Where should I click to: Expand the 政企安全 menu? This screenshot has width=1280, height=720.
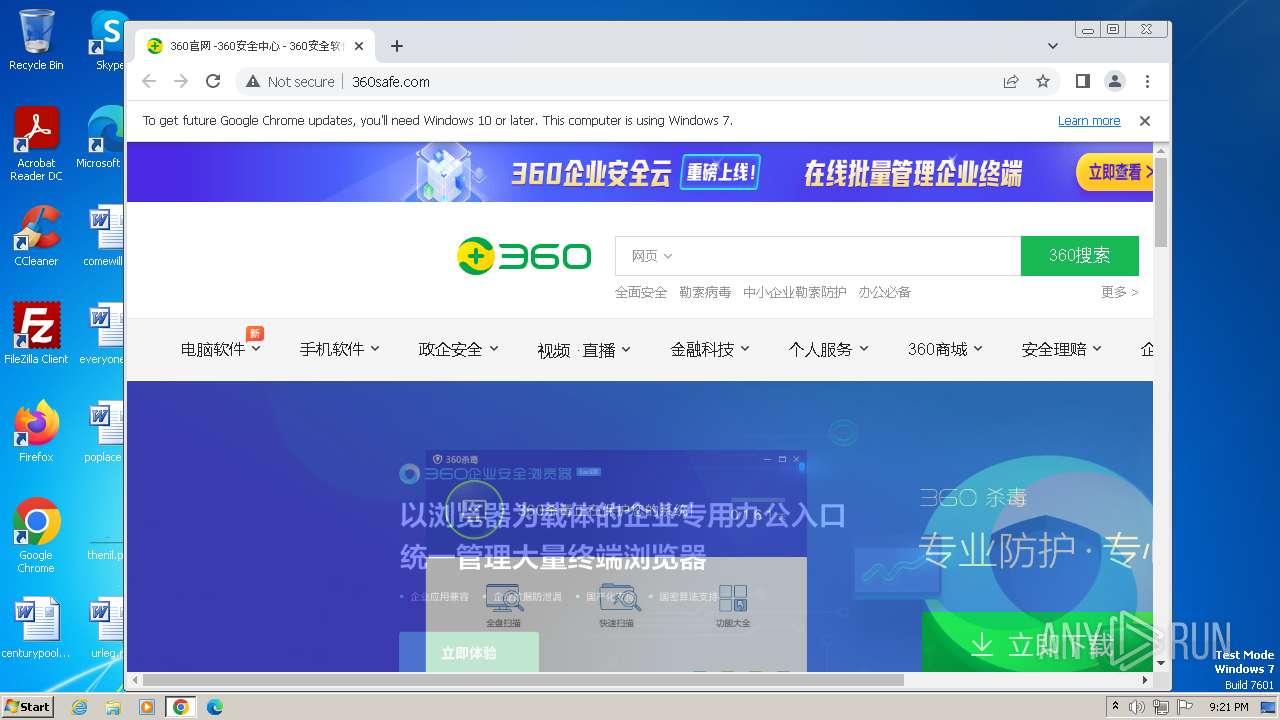pos(458,349)
